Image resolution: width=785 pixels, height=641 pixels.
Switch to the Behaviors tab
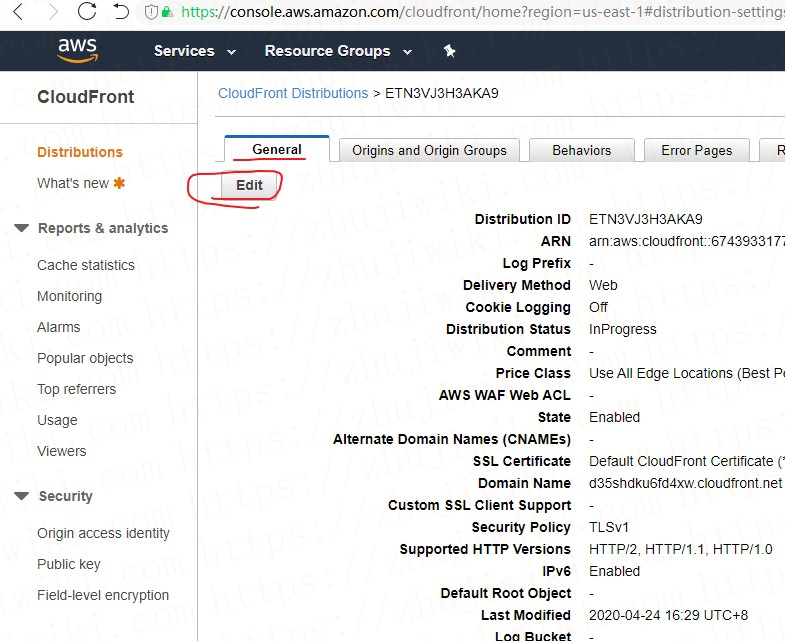[581, 150]
